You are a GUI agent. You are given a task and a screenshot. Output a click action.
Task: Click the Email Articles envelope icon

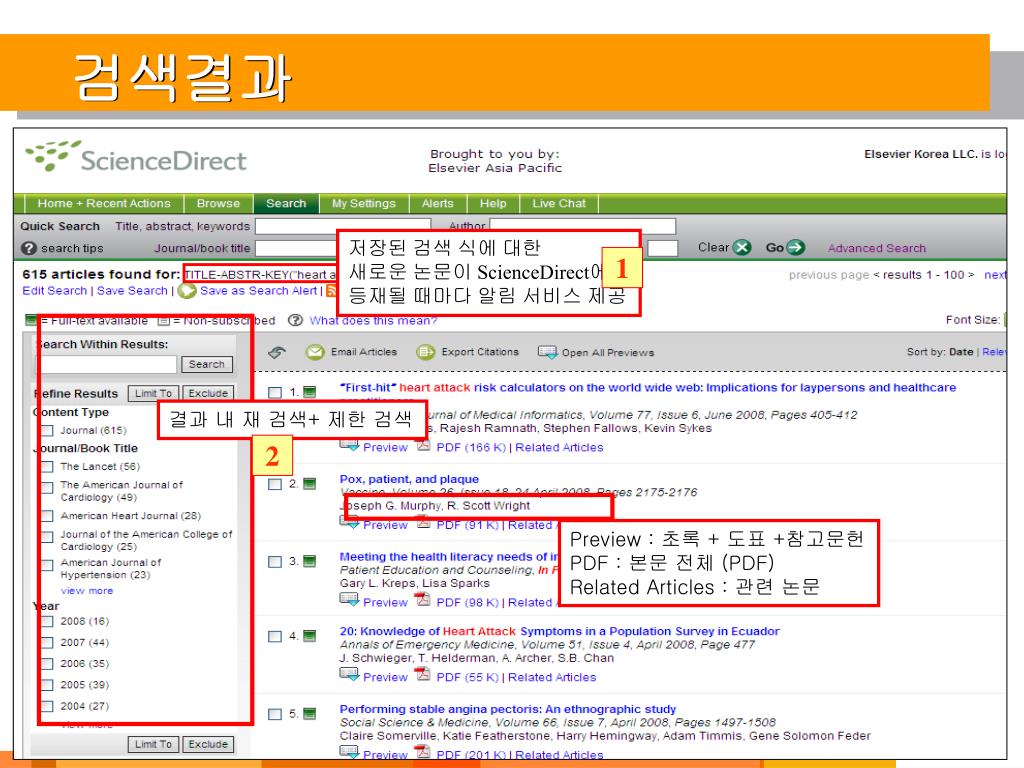pyautogui.click(x=315, y=352)
